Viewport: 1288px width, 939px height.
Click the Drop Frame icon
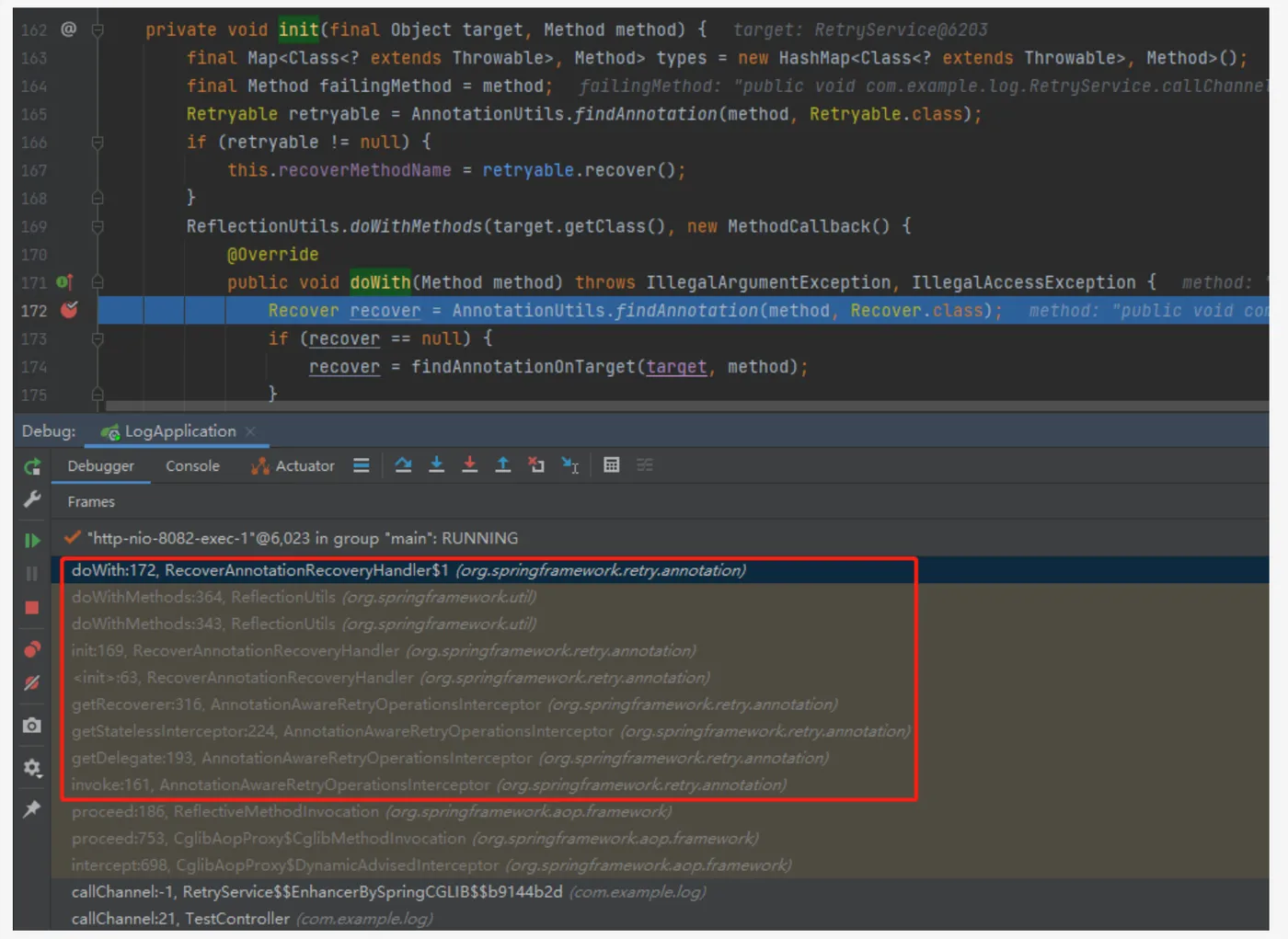536,465
